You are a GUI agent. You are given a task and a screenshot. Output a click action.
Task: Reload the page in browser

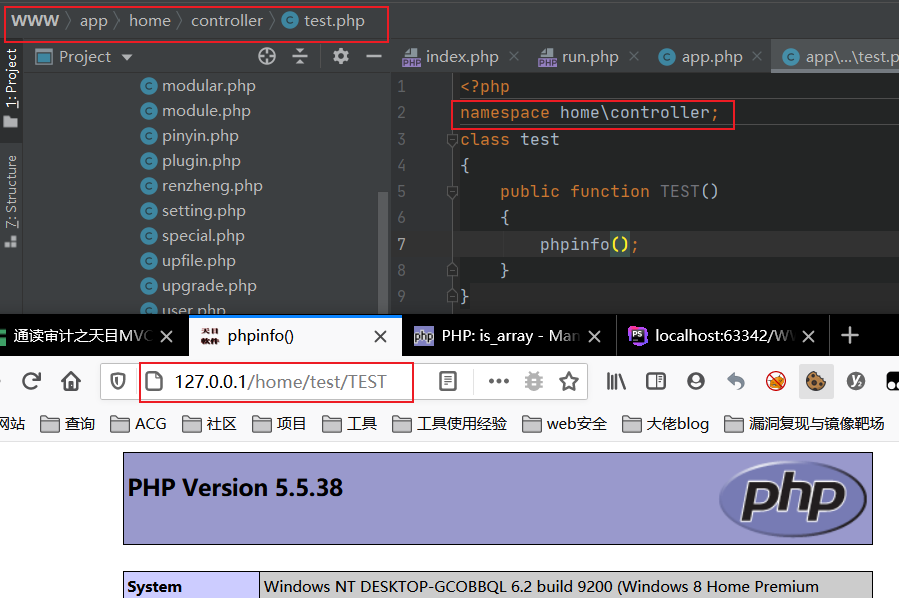pyautogui.click(x=32, y=381)
